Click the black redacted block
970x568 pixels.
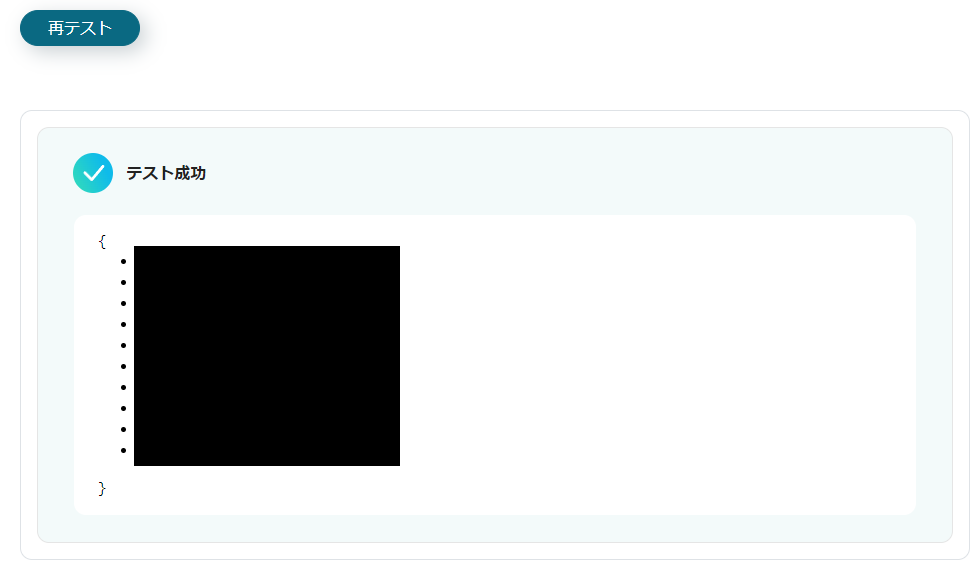pos(267,356)
